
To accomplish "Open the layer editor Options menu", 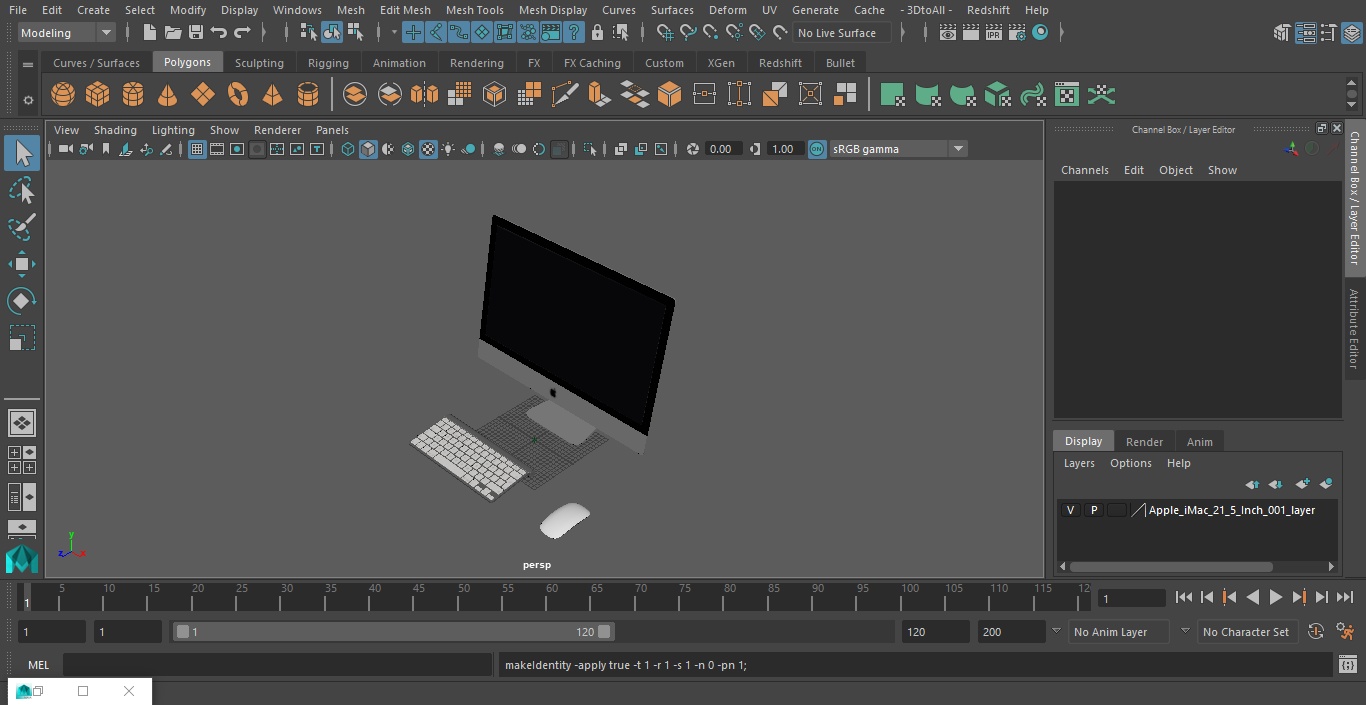I will point(1131,463).
